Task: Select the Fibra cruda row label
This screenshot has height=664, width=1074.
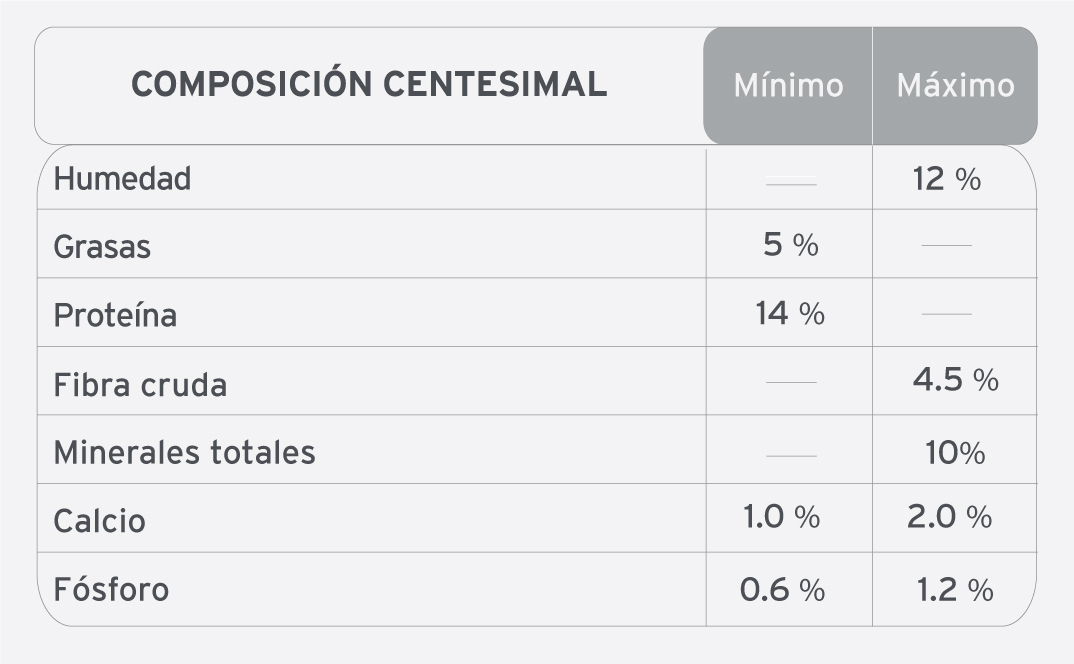Action: point(140,384)
